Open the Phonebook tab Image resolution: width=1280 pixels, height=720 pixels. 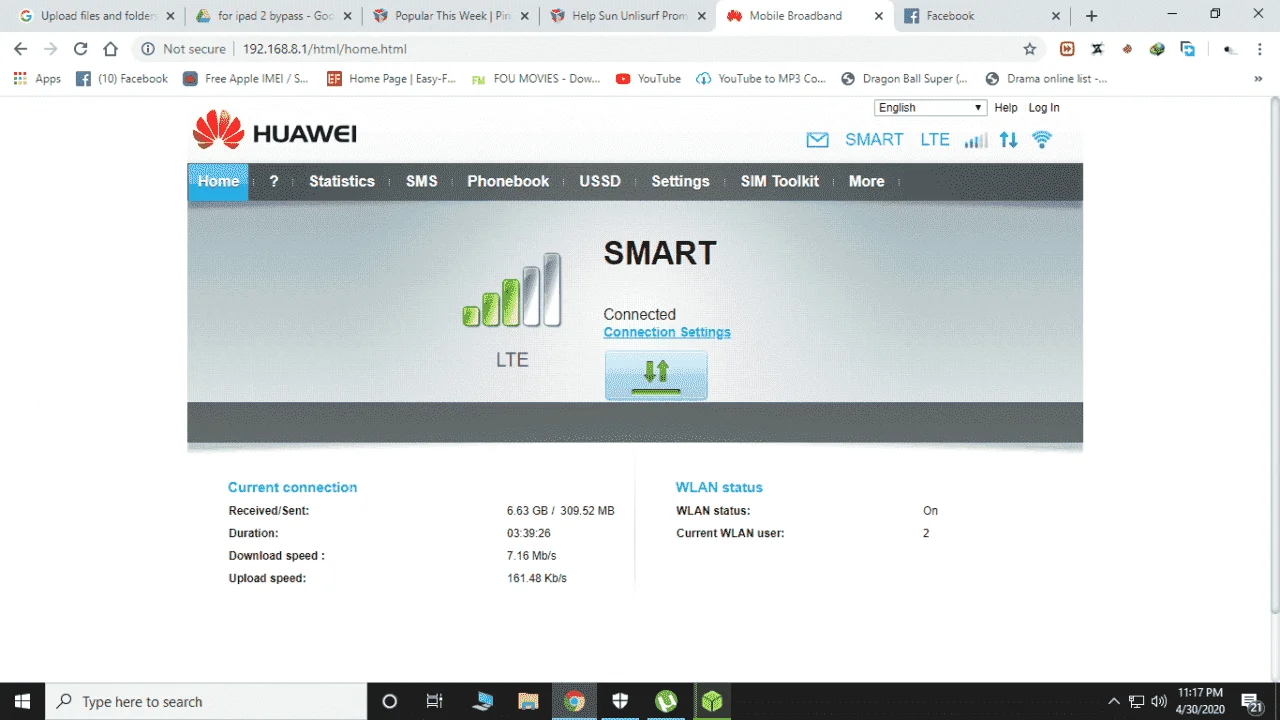click(x=508, y=181)
